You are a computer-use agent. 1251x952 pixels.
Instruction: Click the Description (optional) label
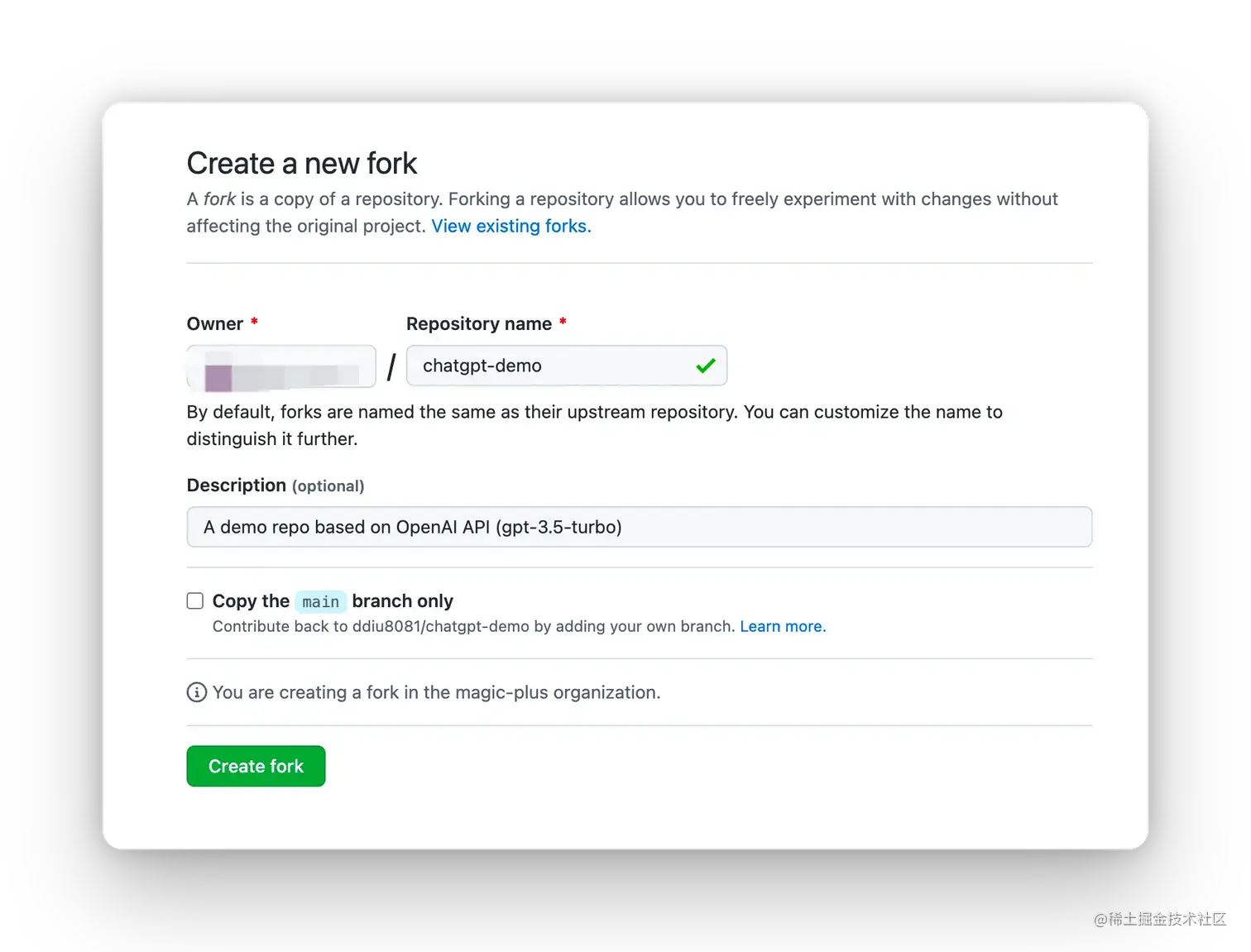(276, 486)
